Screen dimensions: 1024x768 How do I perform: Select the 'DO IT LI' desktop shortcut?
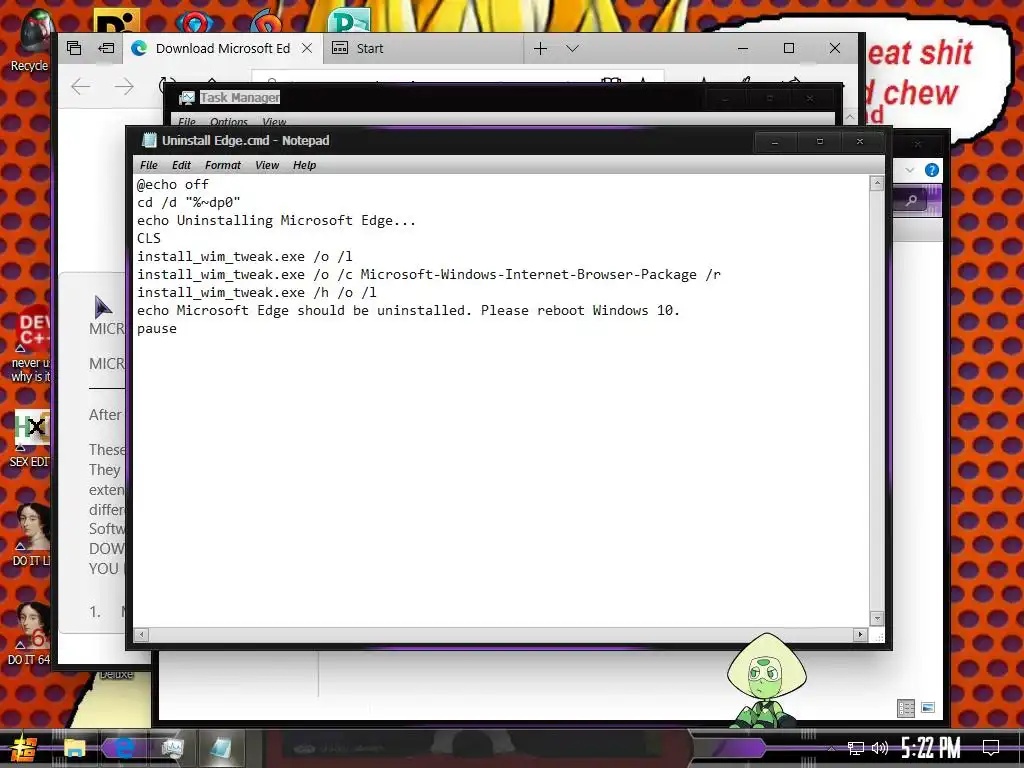point(31,534)
